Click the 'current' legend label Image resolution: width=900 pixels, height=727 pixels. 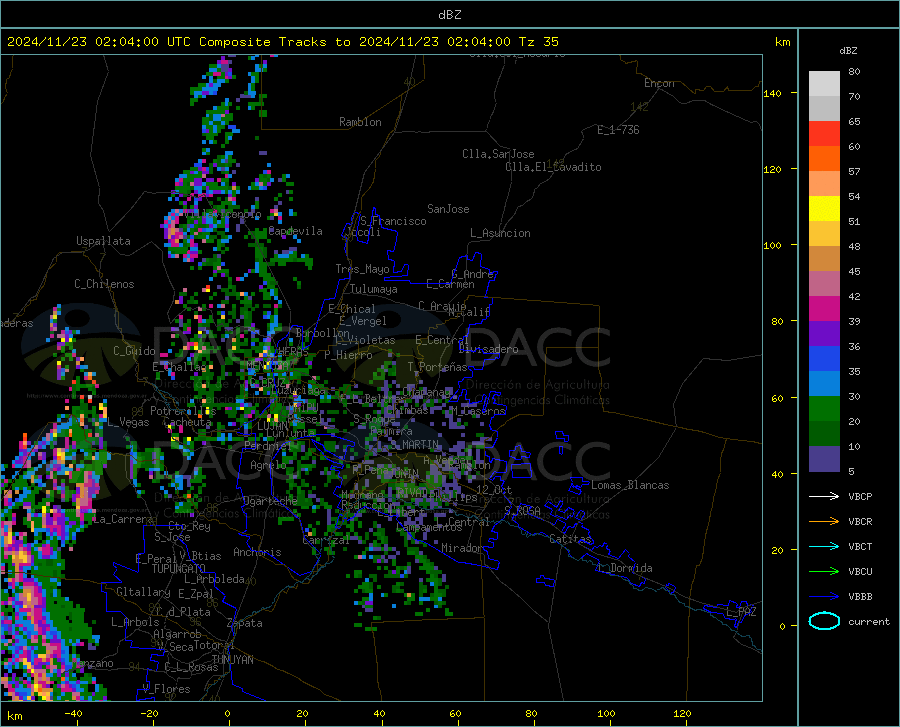coord(869,621)
